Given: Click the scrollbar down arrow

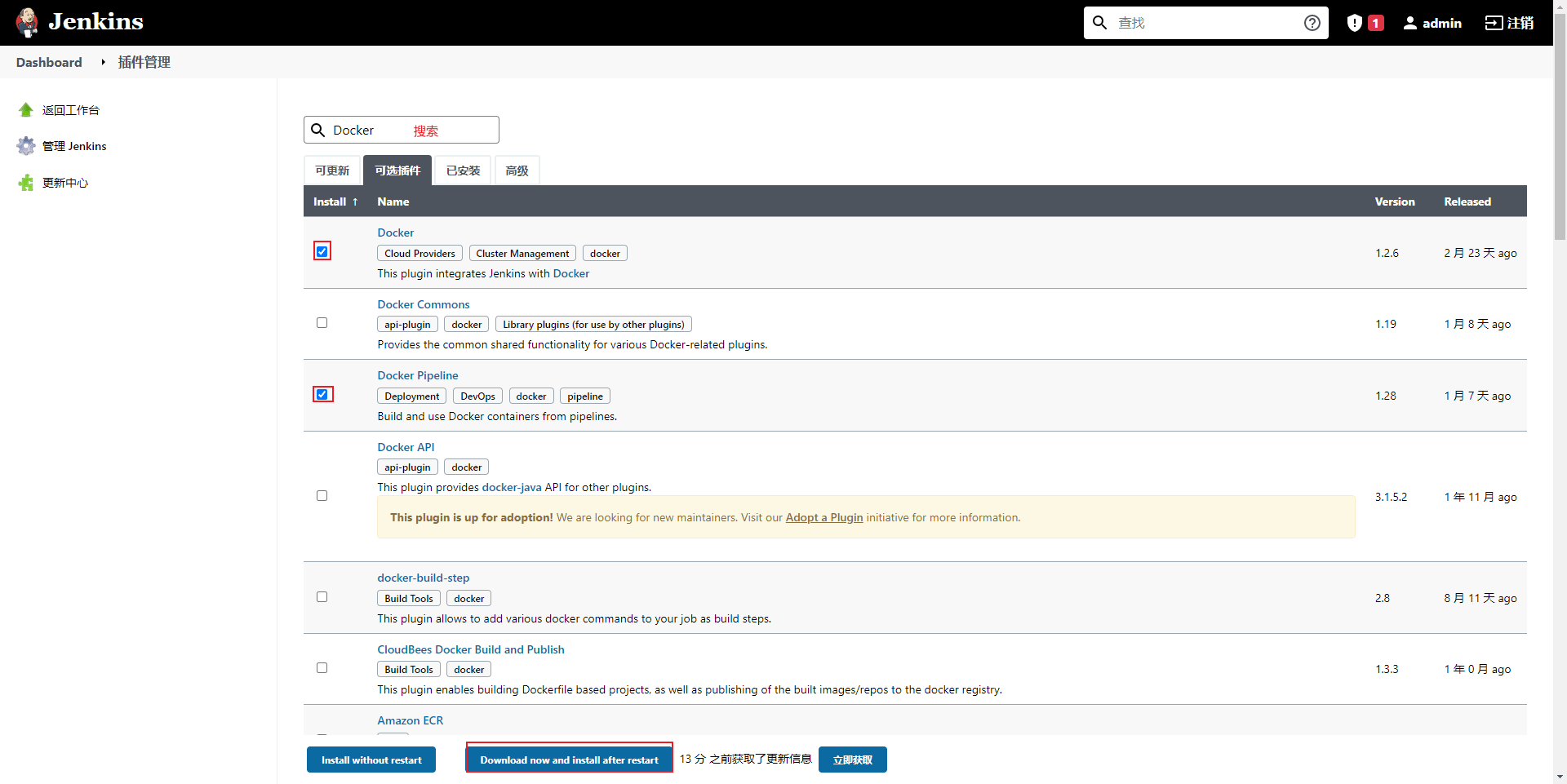Looking at the screenshot, I should tap(1560, 777).
